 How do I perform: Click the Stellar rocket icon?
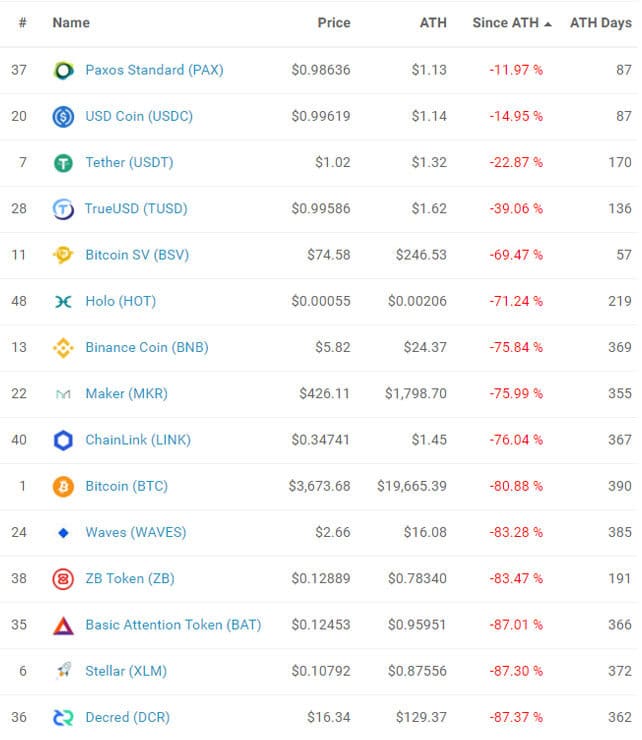point(63,671)
